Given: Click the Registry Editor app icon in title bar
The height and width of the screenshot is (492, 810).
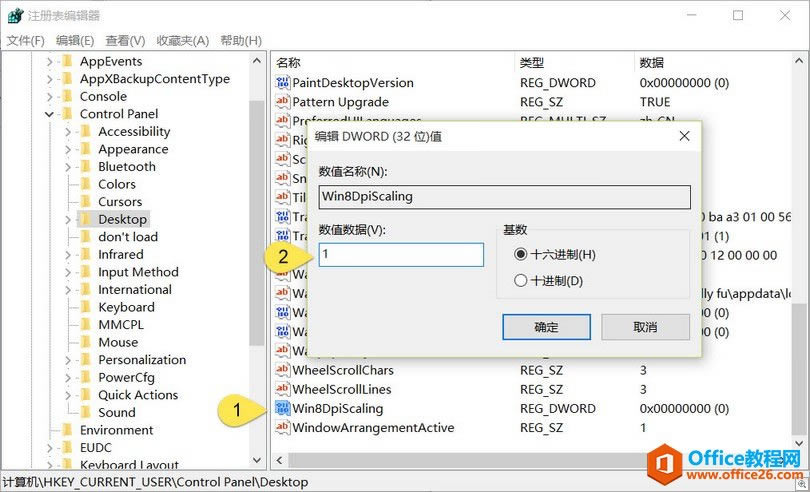Looking at the screenshot, I should click(x=15, y=16).
